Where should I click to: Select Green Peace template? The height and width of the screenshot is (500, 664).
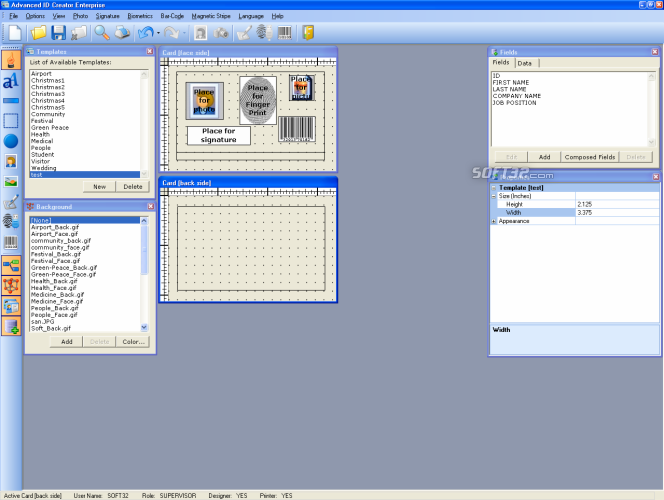[85, 127]
